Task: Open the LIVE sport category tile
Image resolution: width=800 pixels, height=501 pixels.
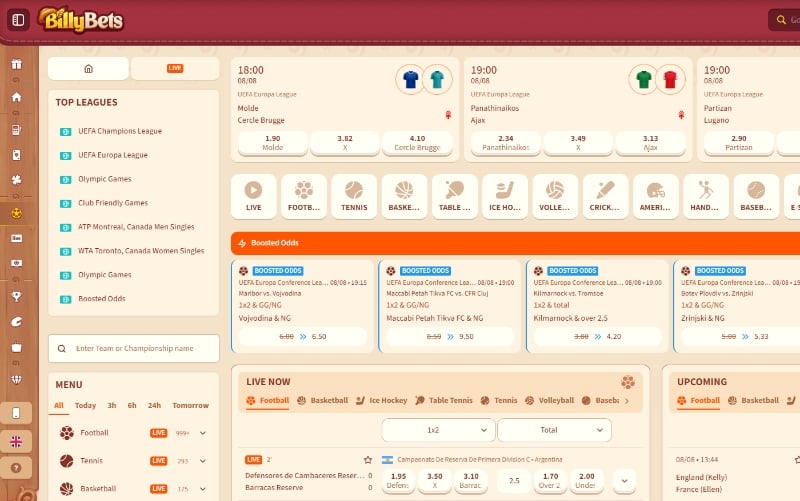Action: tap(254, 196)
